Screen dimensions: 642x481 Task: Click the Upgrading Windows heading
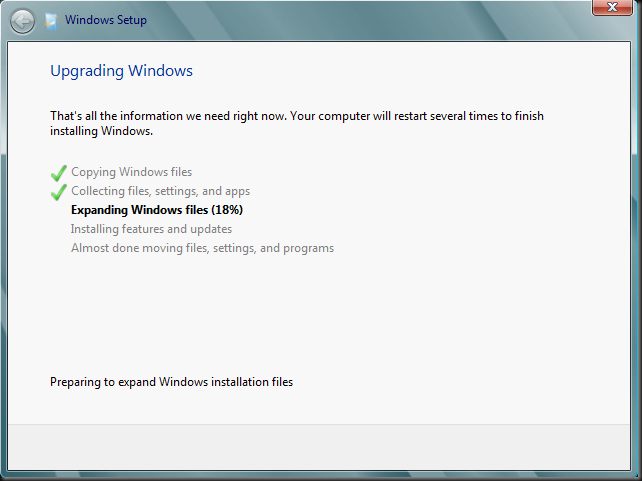(121, 71)
